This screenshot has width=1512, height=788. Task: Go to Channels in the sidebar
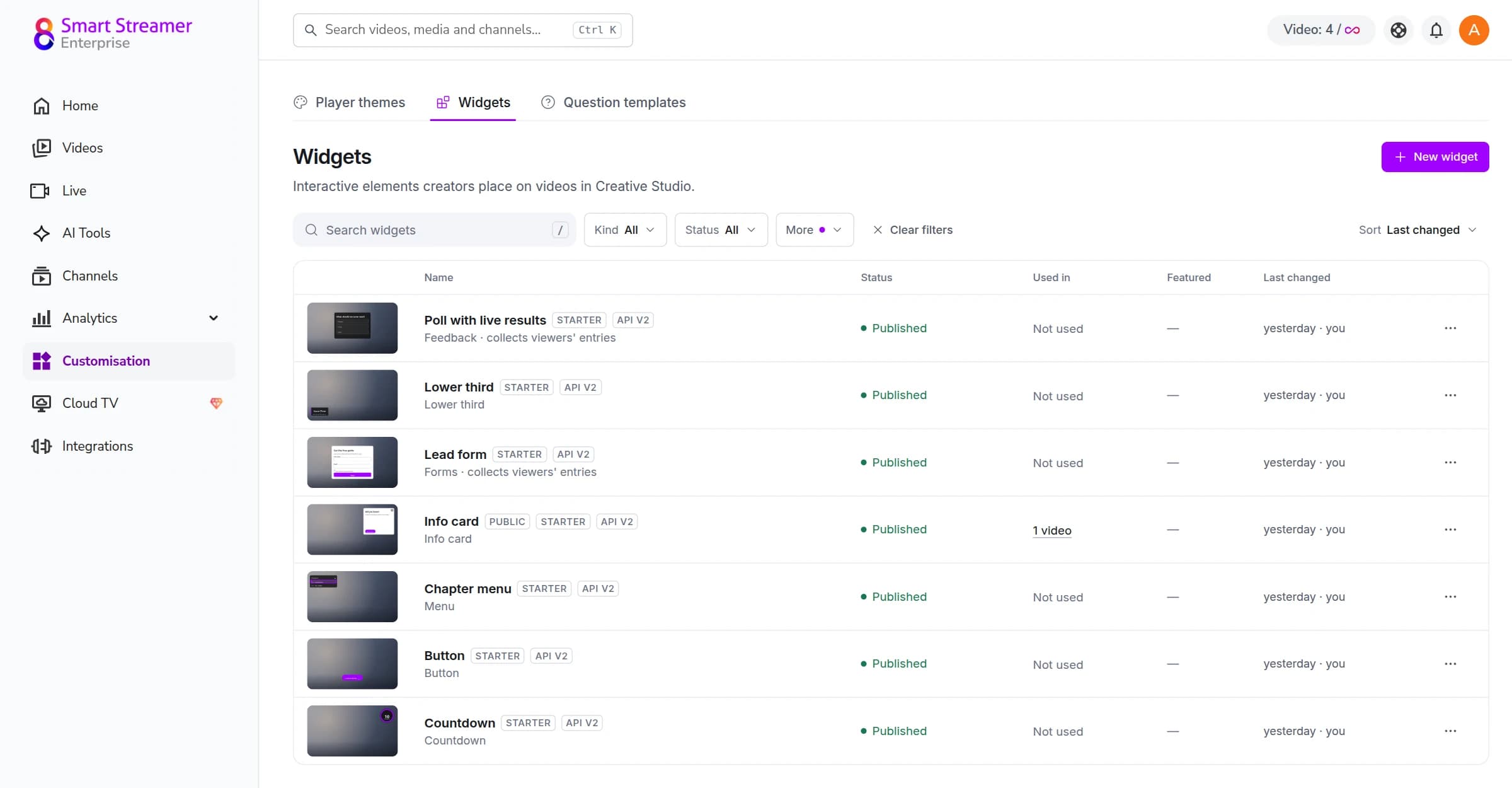click(x=129, y=275)
